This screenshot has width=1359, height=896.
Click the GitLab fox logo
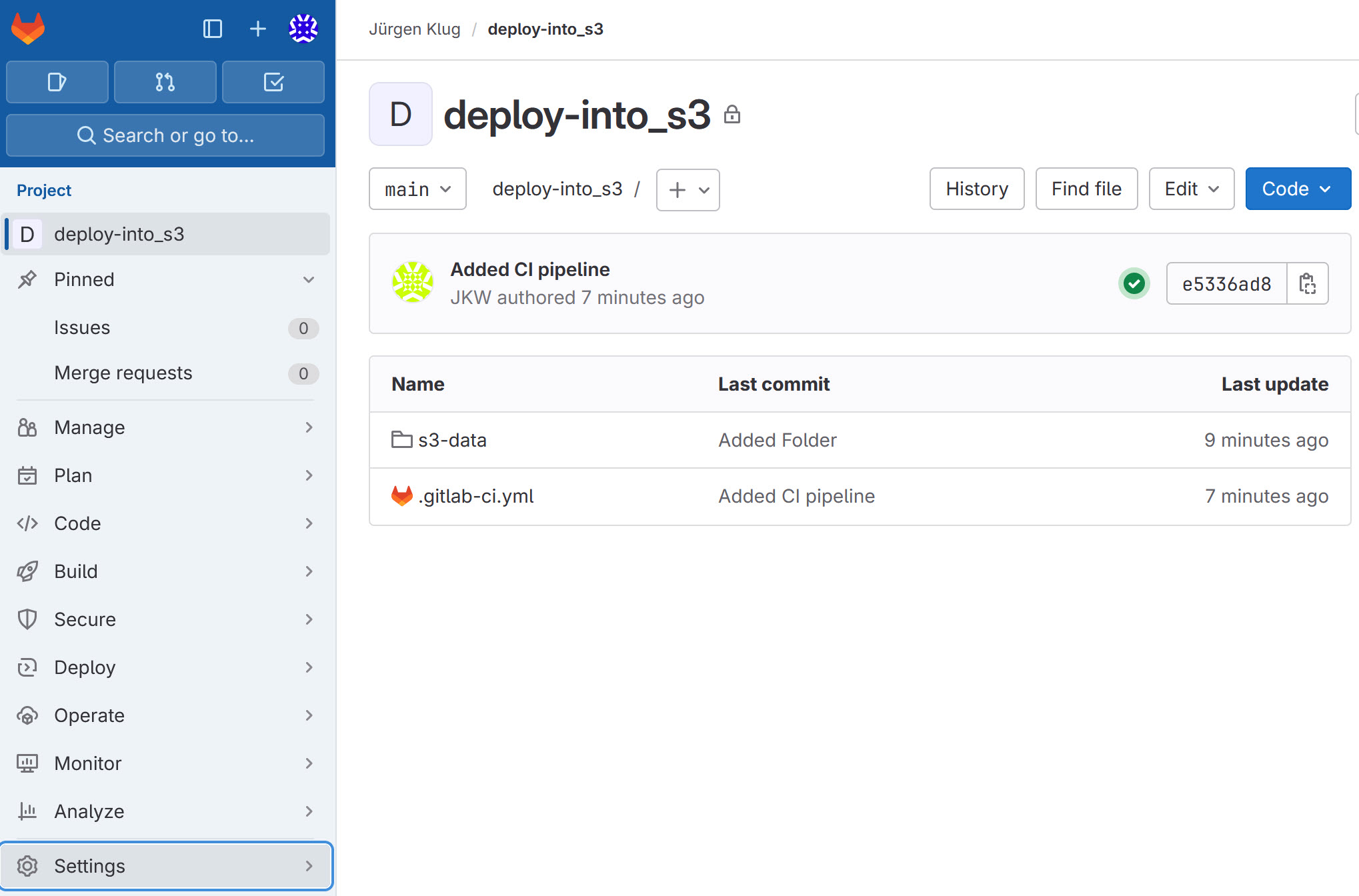point(28,29)
